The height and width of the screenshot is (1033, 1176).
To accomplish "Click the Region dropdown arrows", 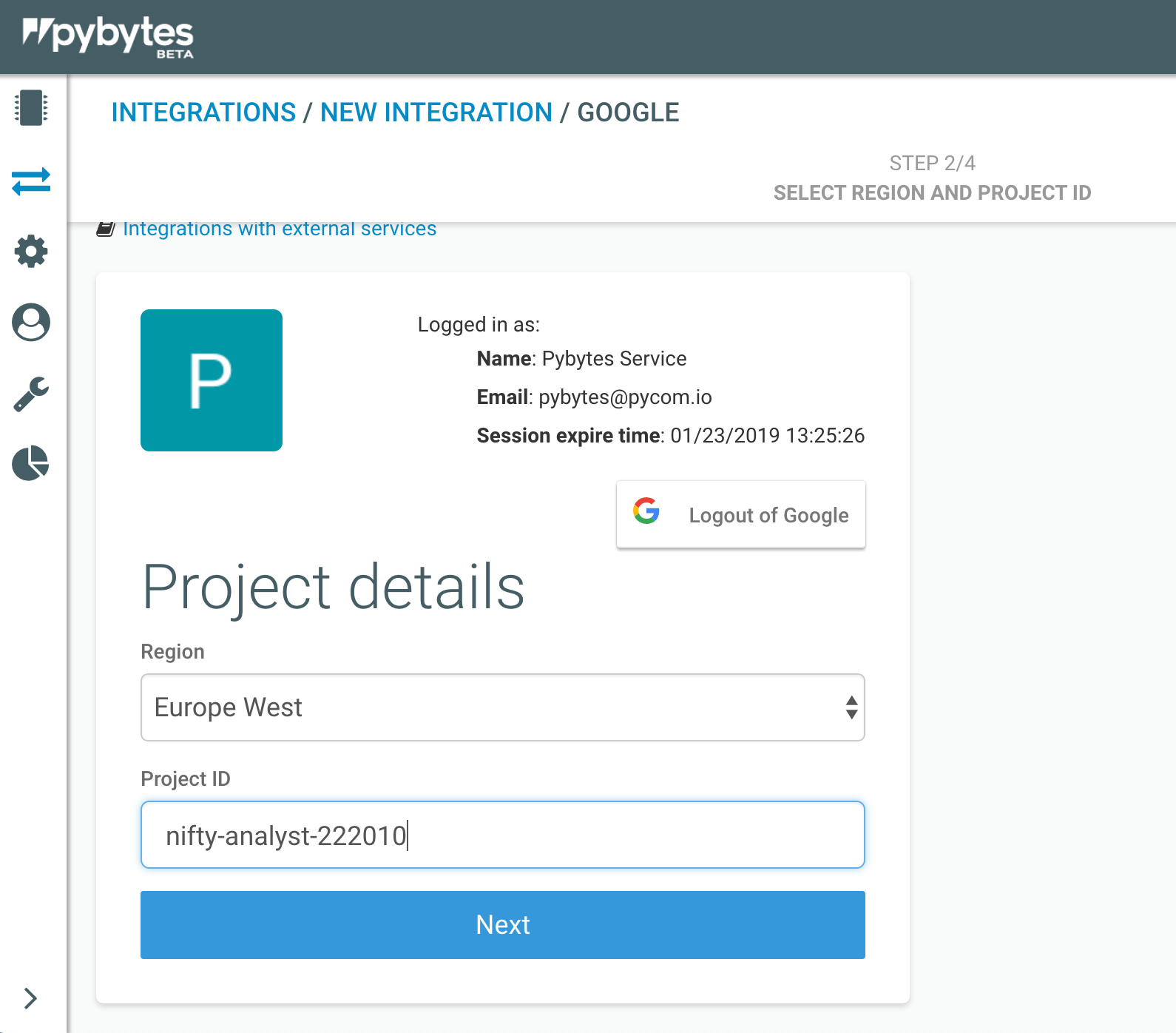I will point(852,707).
